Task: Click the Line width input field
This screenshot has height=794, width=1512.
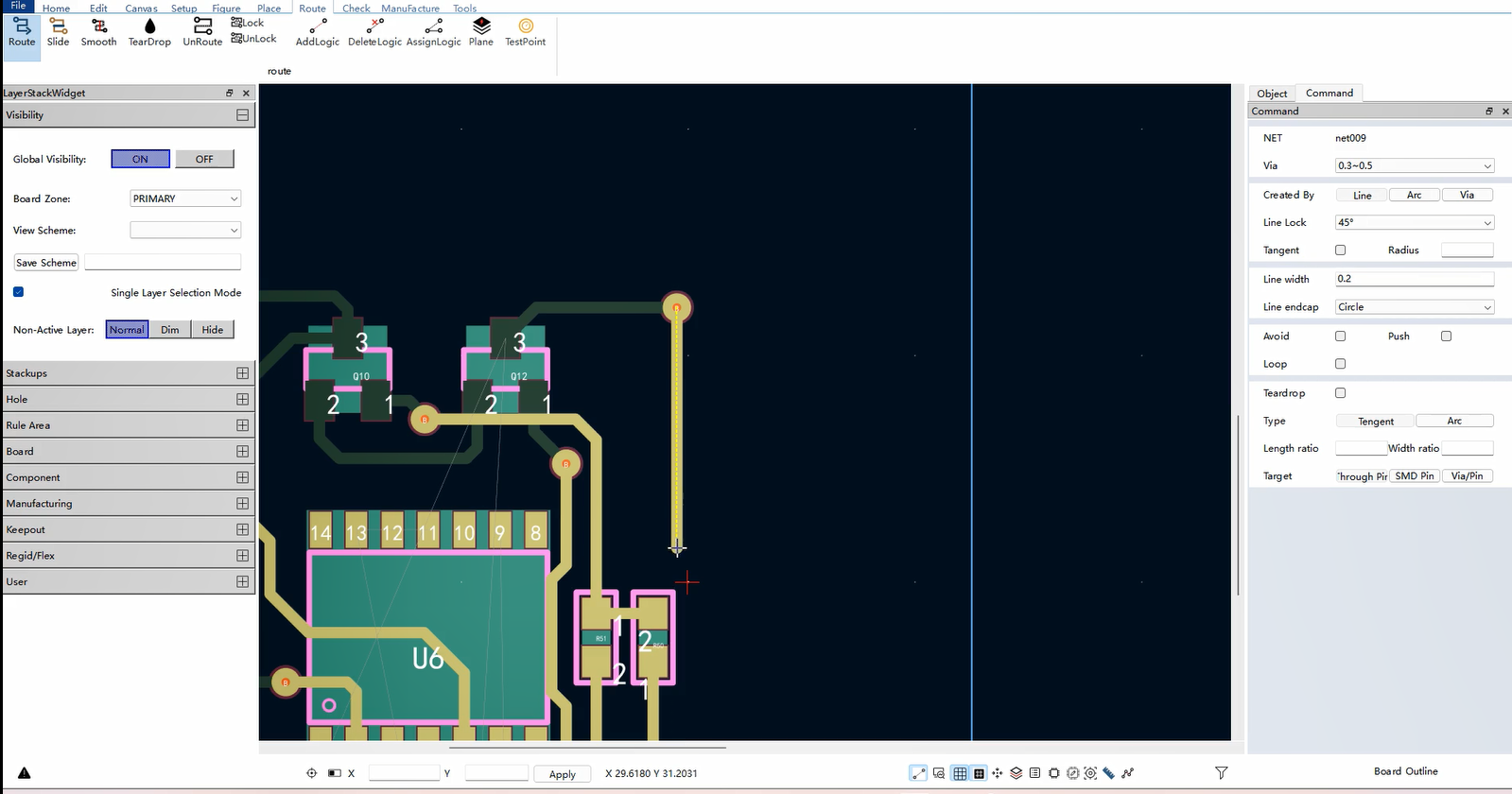Action: click(1414, 279)
